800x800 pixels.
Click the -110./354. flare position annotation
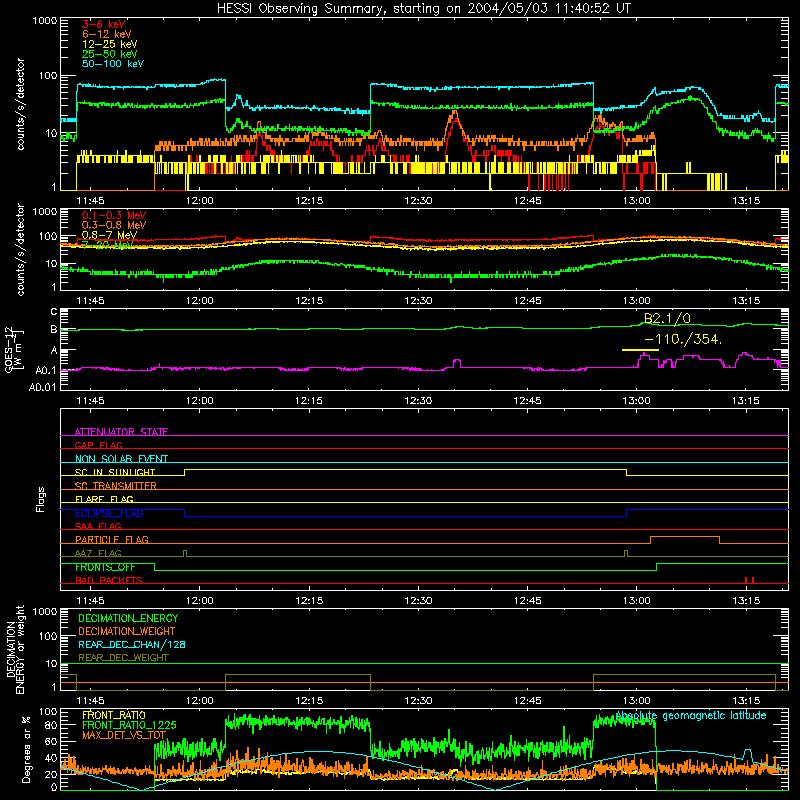point(684,339)
